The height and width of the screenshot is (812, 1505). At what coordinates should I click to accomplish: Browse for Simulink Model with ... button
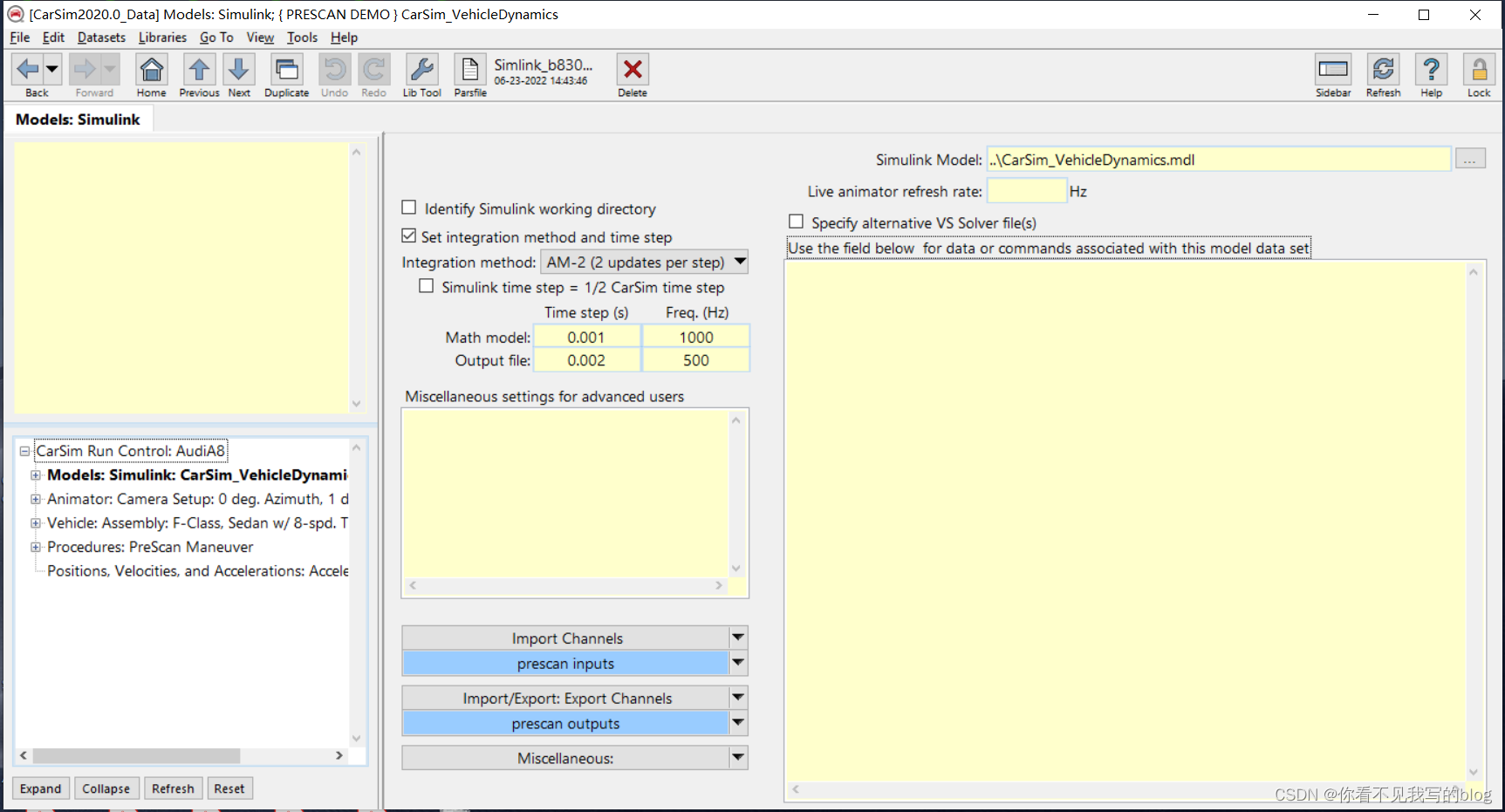coord(1470,159)
